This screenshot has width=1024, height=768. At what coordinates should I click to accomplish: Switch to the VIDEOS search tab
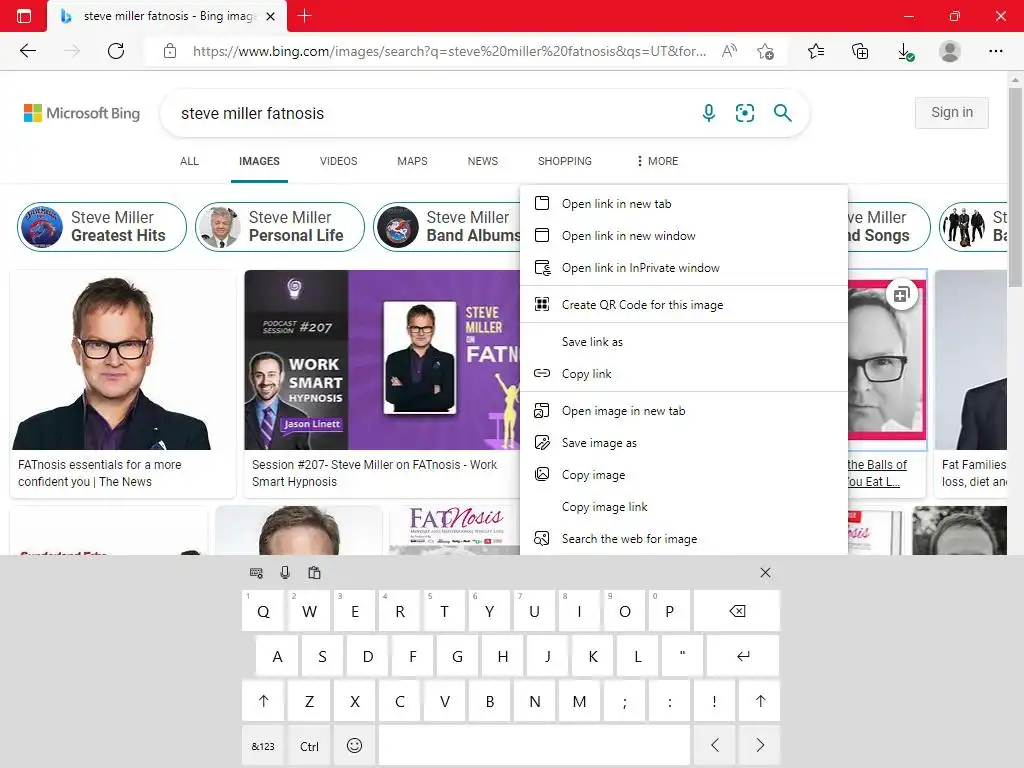point(338,161)
